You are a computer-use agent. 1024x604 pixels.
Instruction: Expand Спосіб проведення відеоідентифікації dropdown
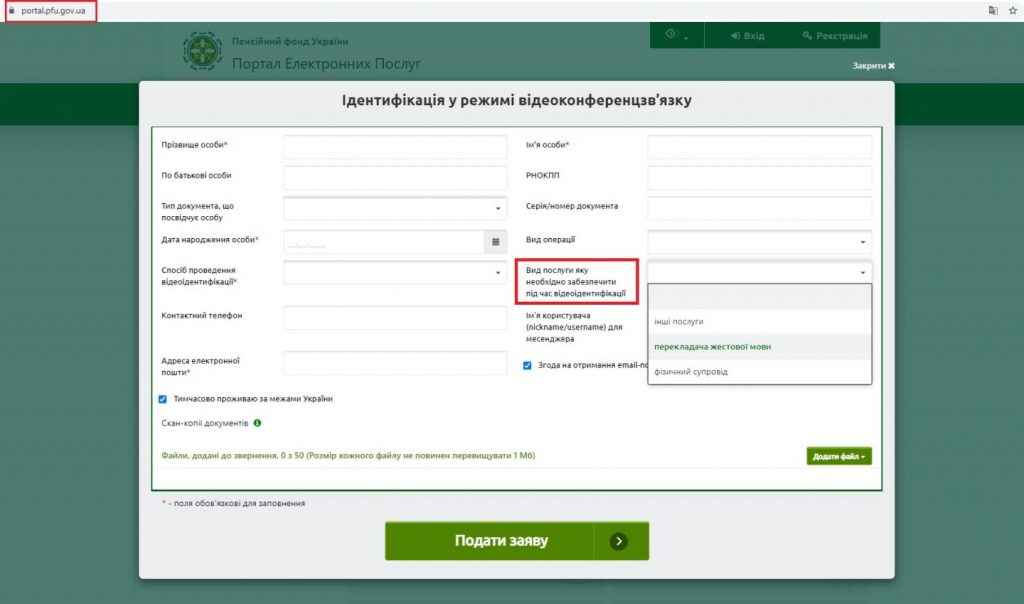(x=395, y=272)
